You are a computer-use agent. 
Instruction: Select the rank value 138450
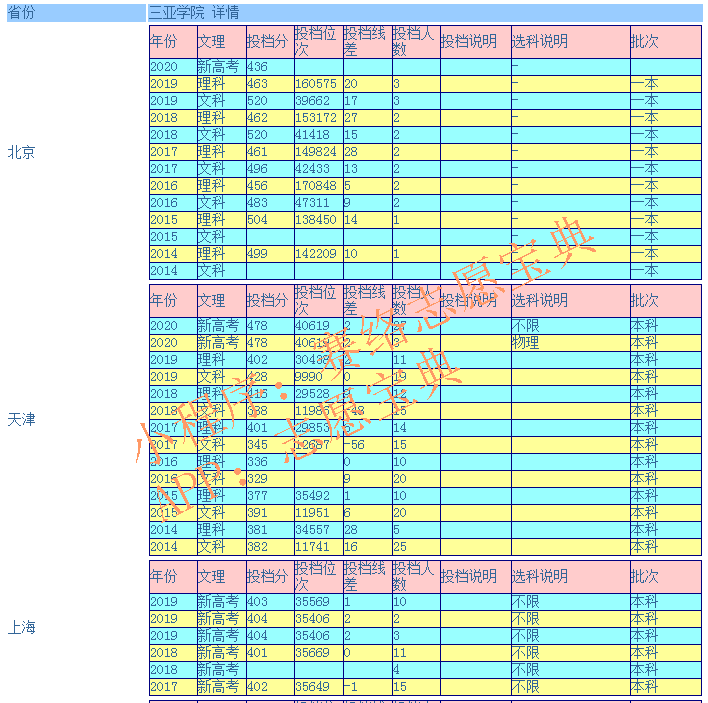316,220
